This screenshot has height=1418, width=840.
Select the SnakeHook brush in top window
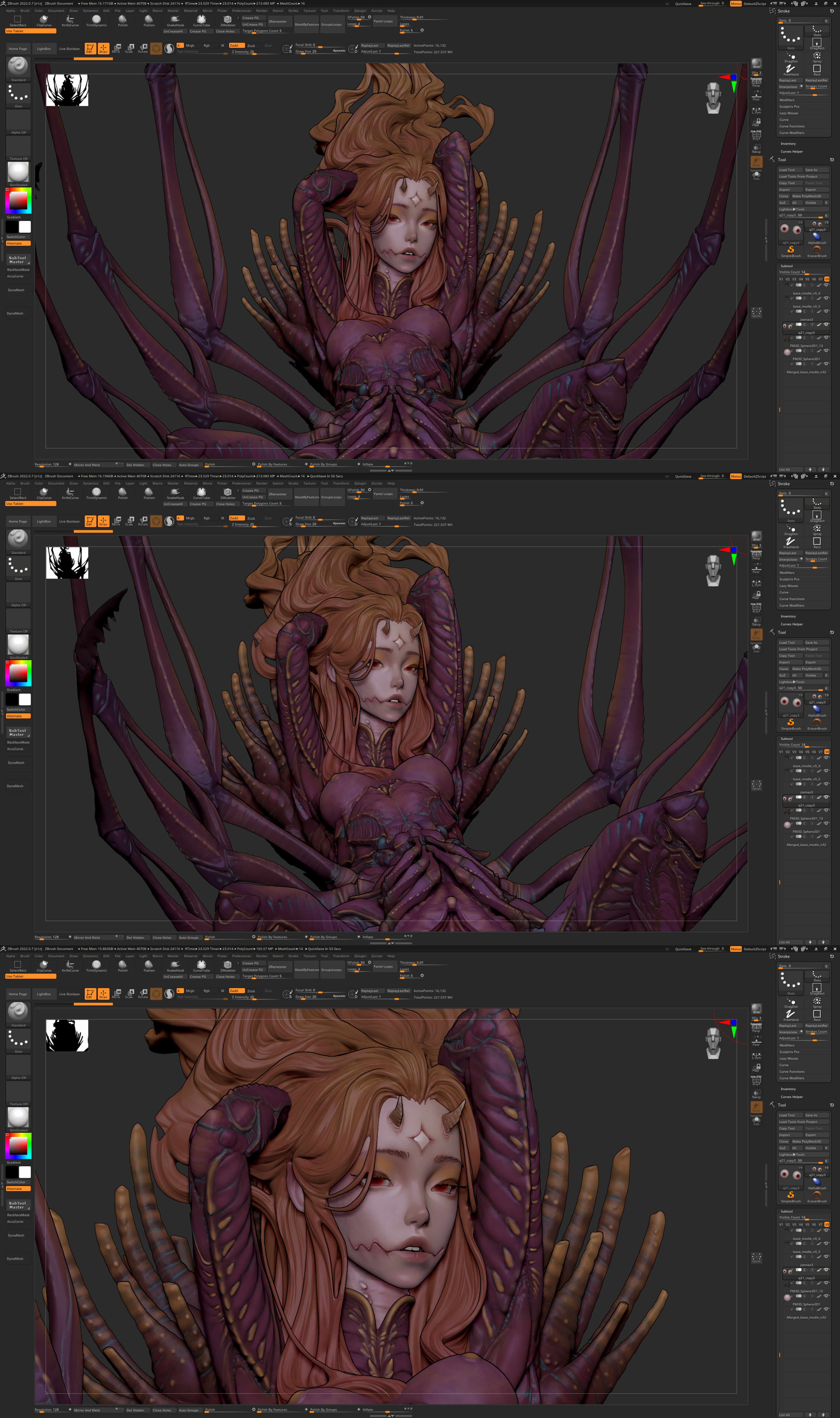coord(175,21)
